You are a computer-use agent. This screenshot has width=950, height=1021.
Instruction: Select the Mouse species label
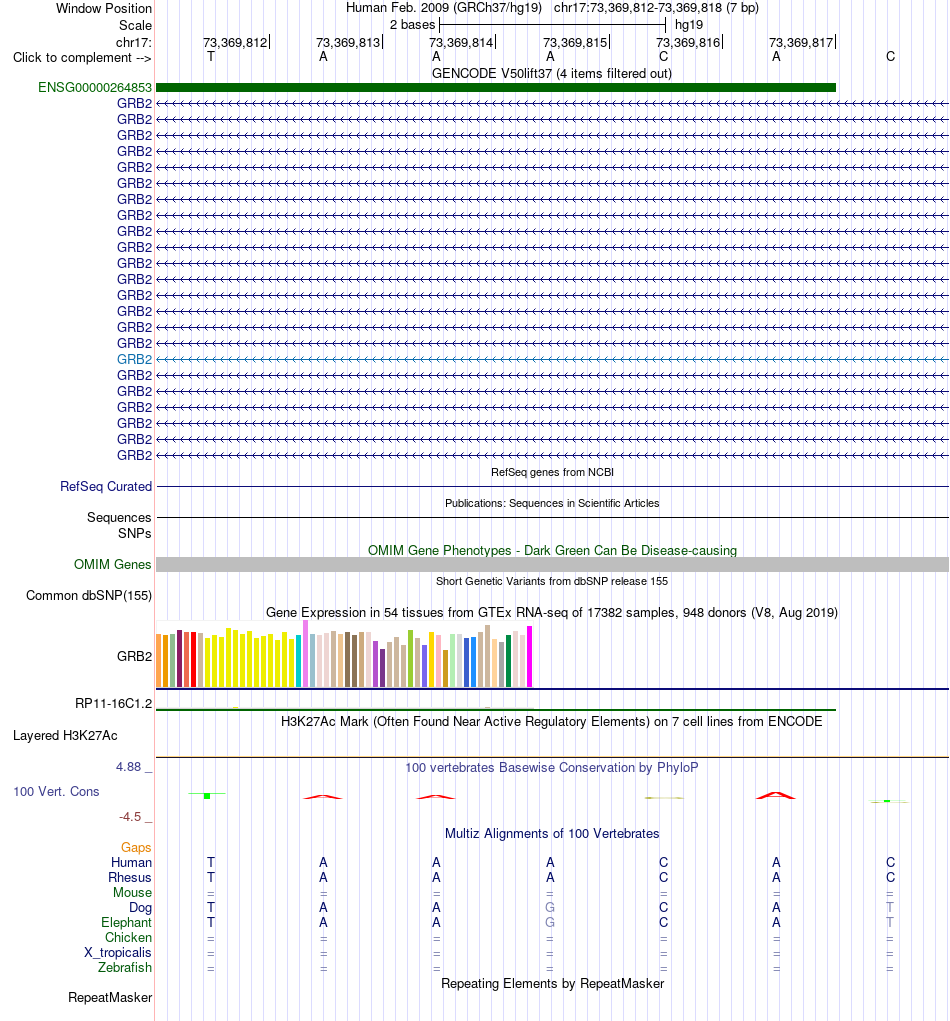[x=132, y=893]
